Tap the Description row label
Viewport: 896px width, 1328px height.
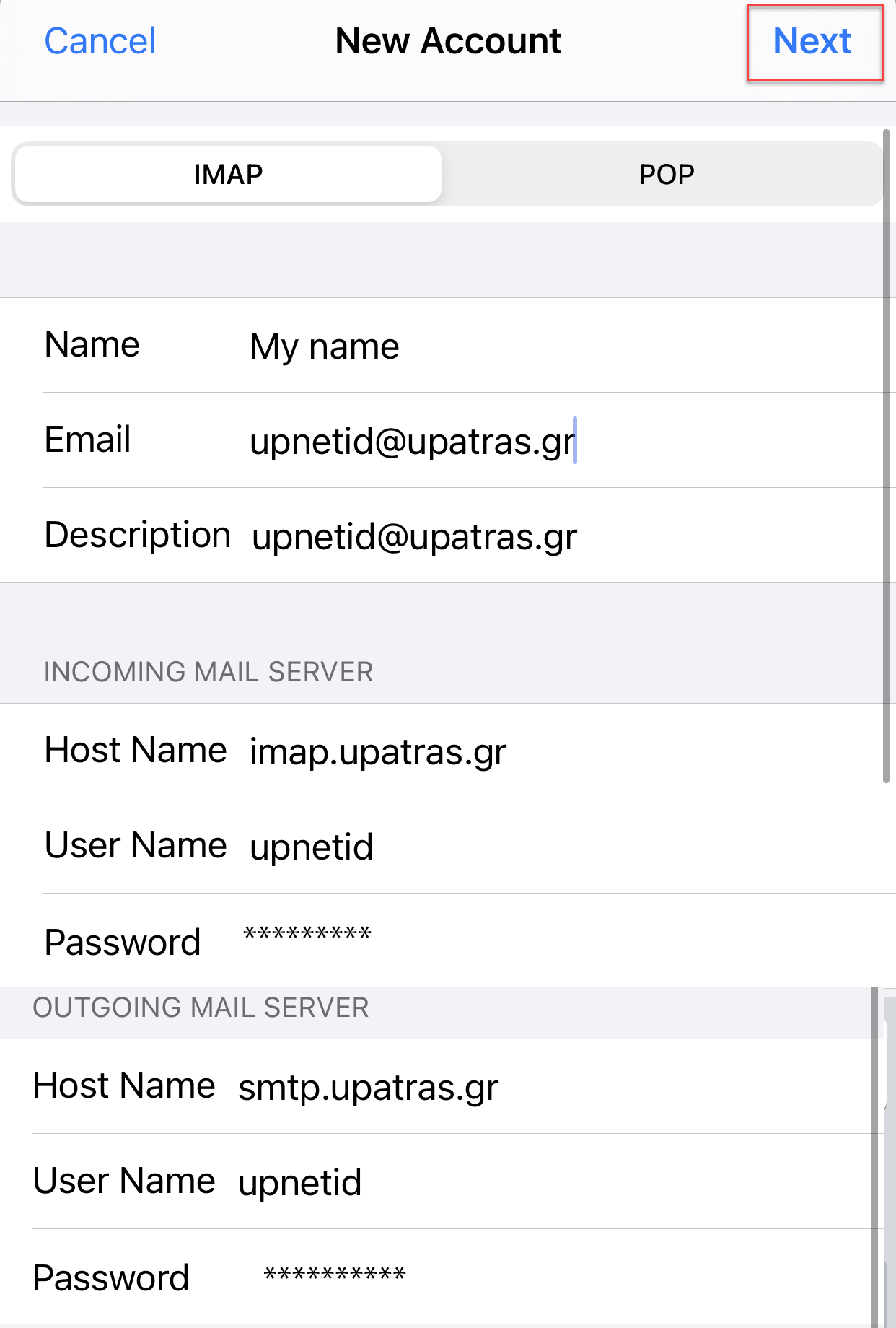pos(138,536)
